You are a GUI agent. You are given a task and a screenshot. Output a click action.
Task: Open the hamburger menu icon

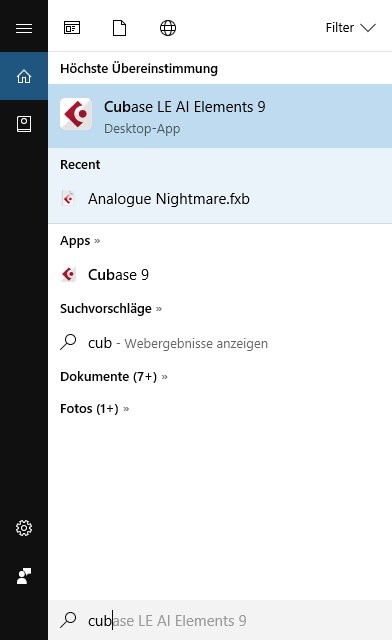pyautogui.click(x=24, y=28)
